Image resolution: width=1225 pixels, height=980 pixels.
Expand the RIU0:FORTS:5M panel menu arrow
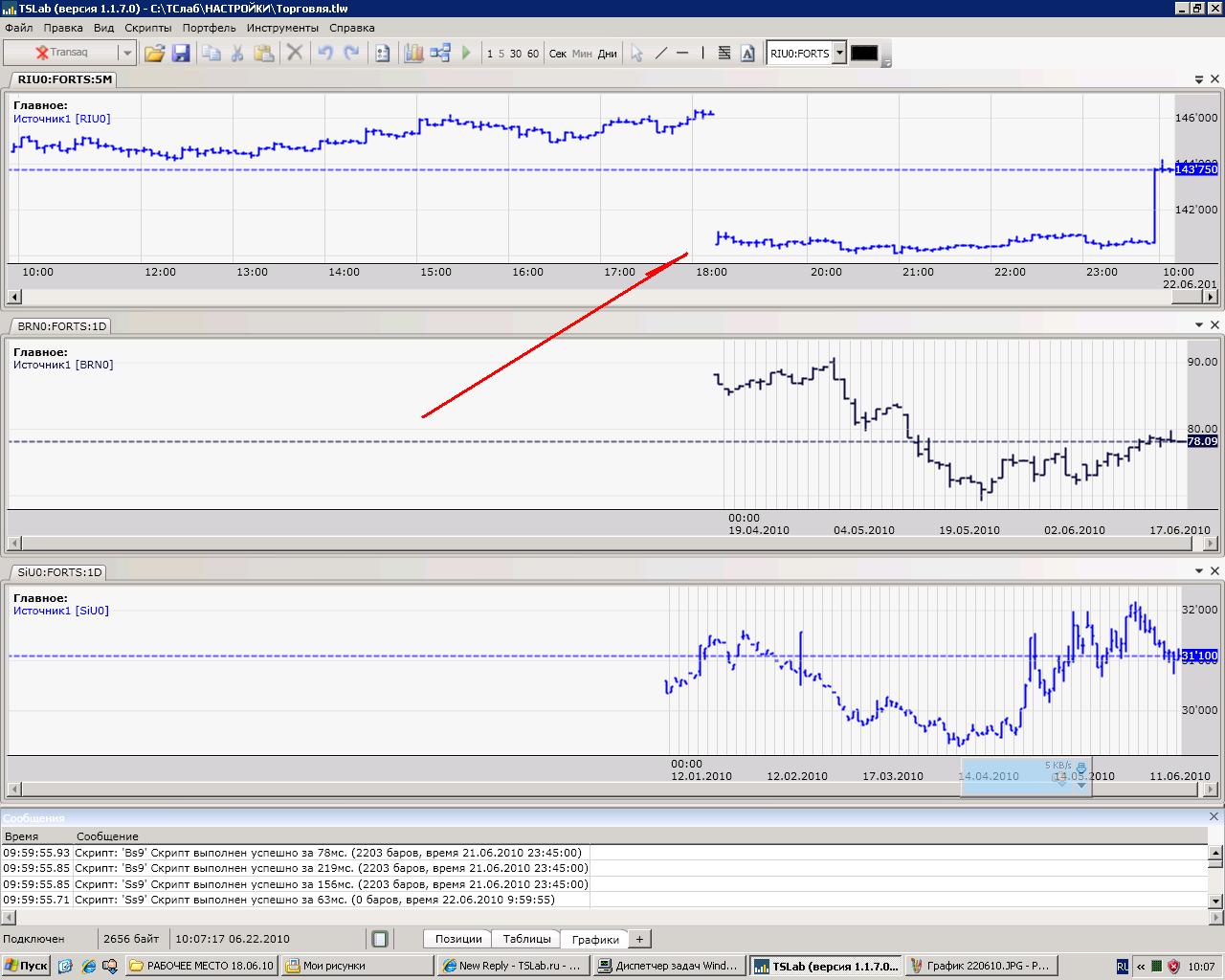click(x=1199, y=79)
